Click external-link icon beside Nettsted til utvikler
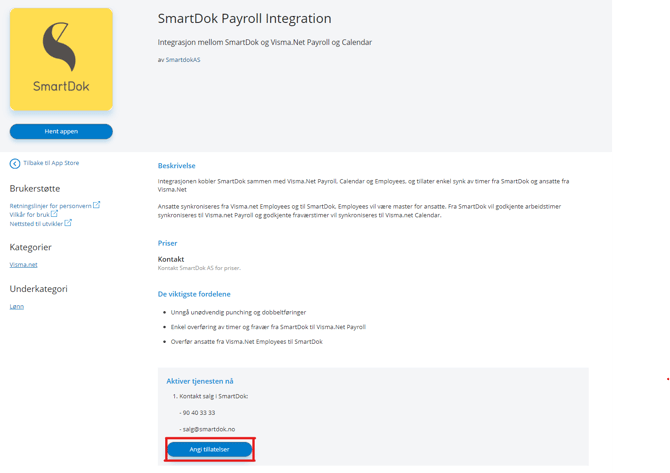 click(x=68, y=223)
